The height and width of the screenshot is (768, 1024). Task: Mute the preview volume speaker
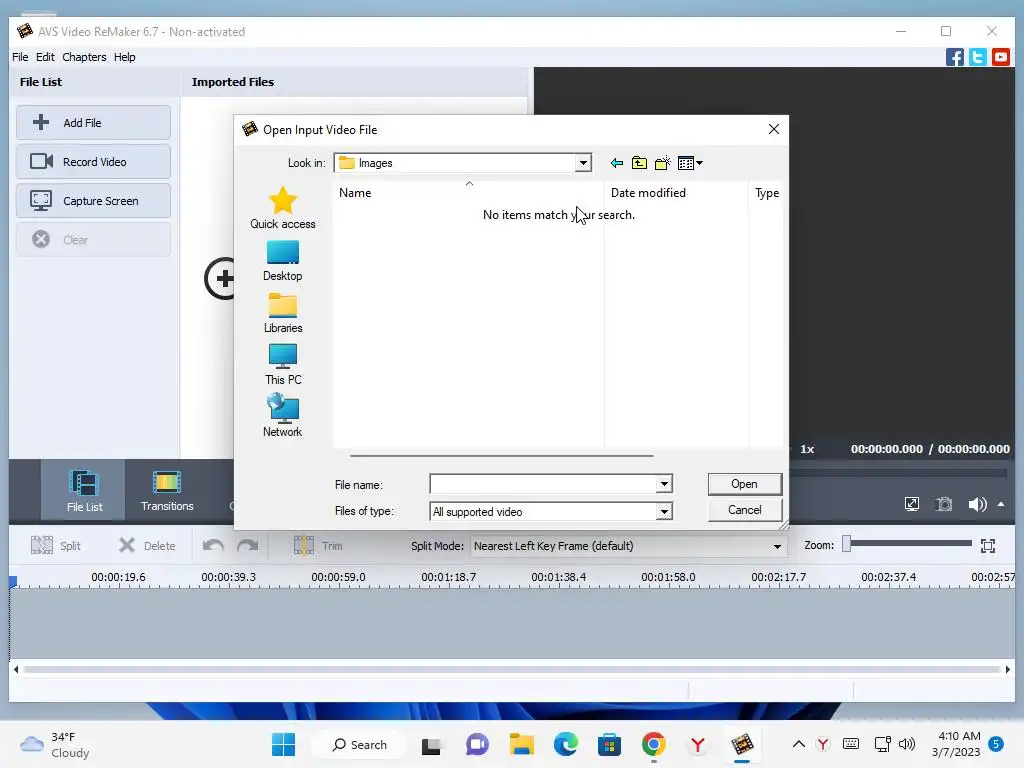(x=977, y=504)
